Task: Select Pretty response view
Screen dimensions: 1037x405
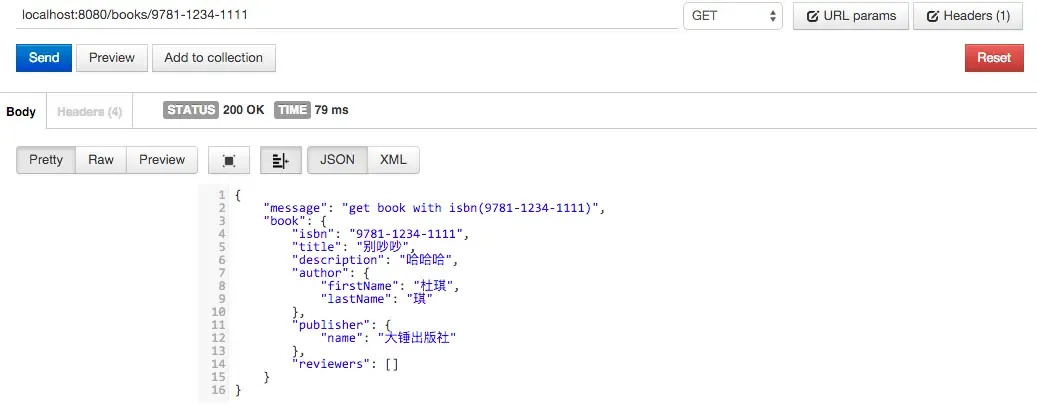Action: (x=46, y=159)
